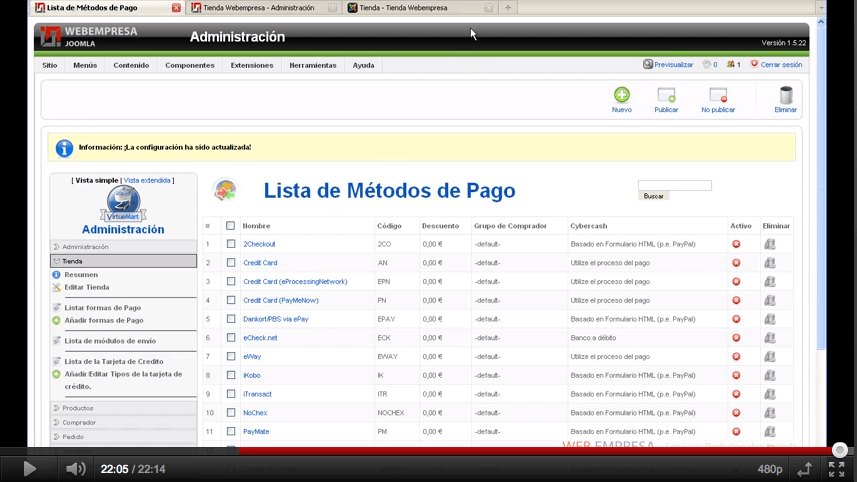Toggle video fullscreen mode
This screenshot has width=857, height=482.
click(836, 469)
